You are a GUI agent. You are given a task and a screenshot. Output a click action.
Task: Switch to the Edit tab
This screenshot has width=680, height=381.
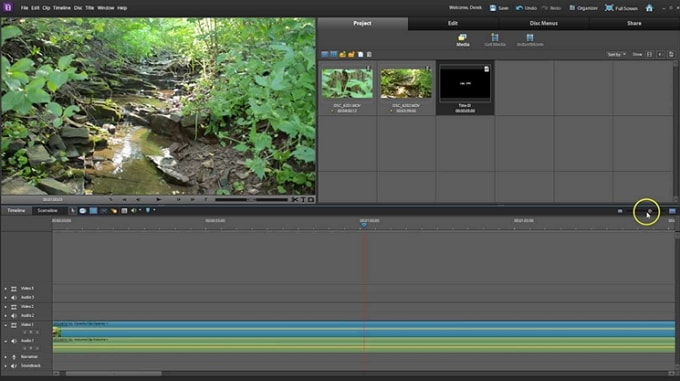453,23
